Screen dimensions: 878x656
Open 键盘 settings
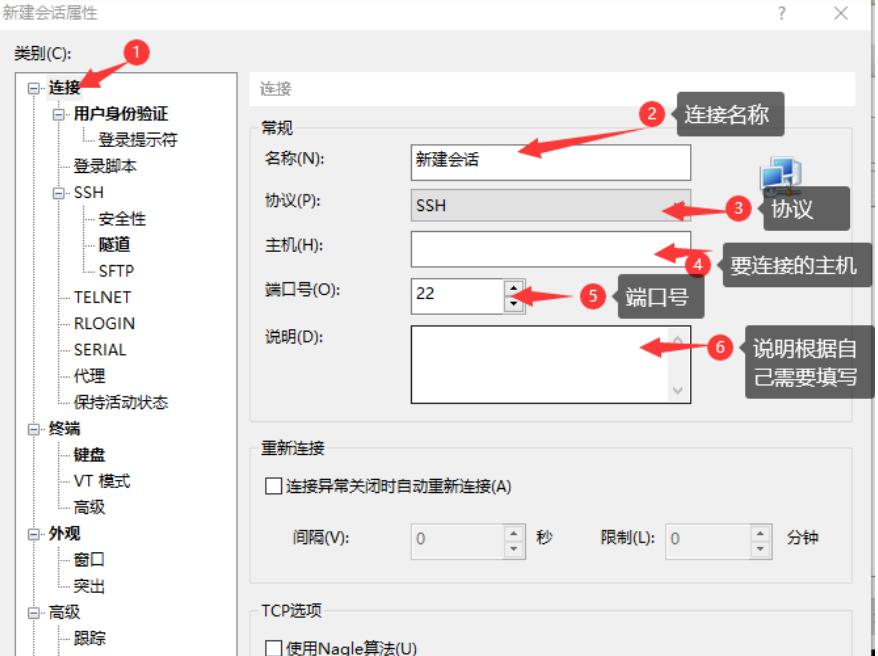89,454
